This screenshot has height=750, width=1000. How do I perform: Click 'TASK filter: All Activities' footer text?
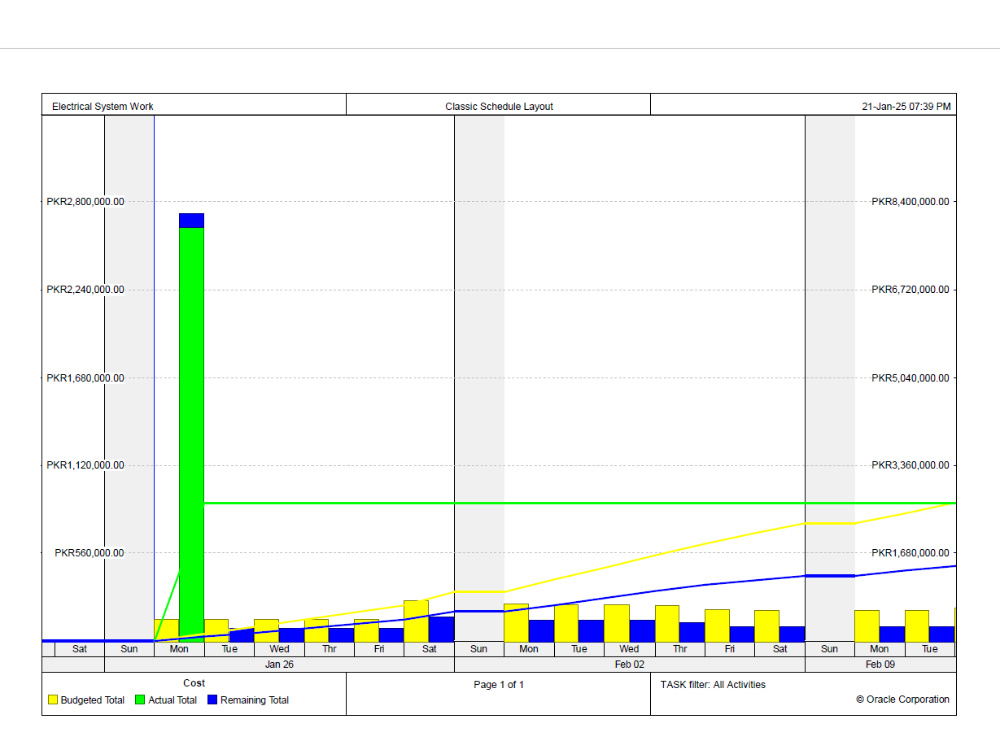[x=712, y=684]
